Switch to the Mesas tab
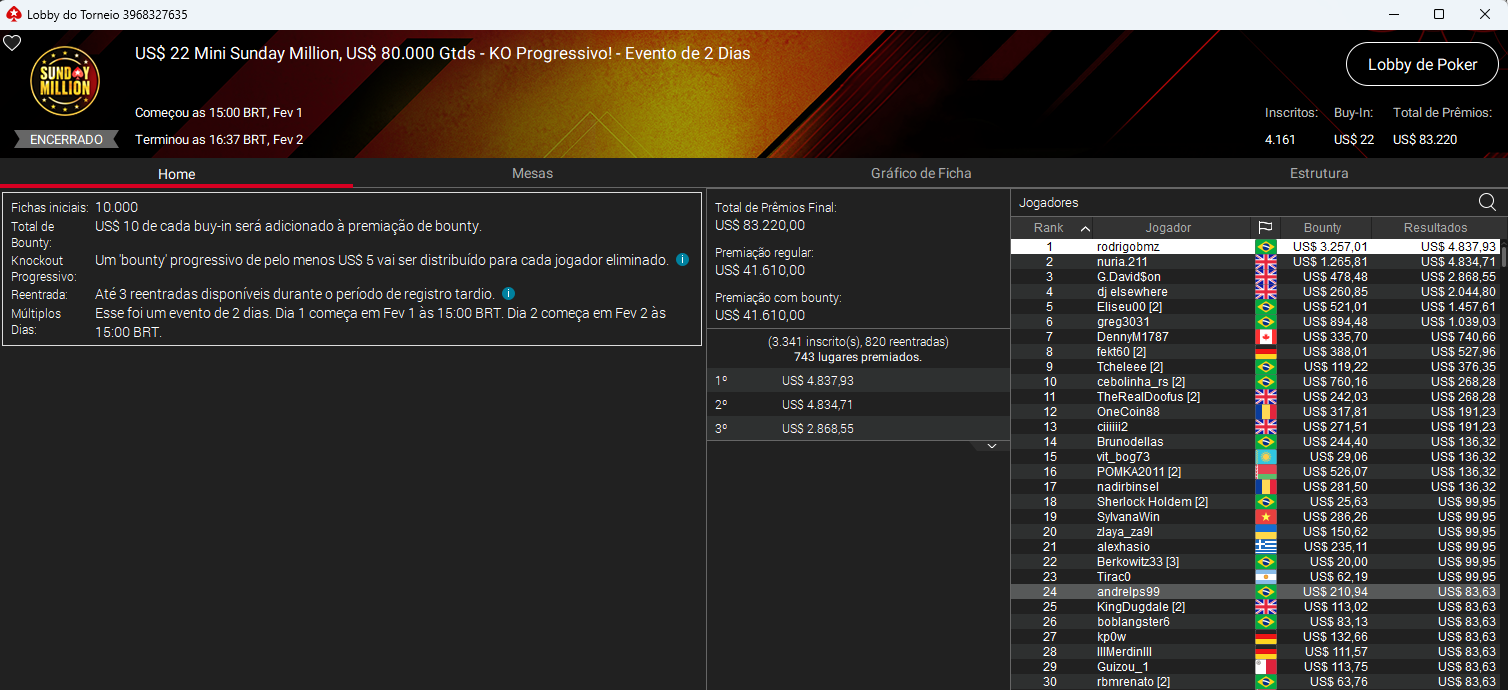Screen dimensions: 1508x690 pos(532,173)
